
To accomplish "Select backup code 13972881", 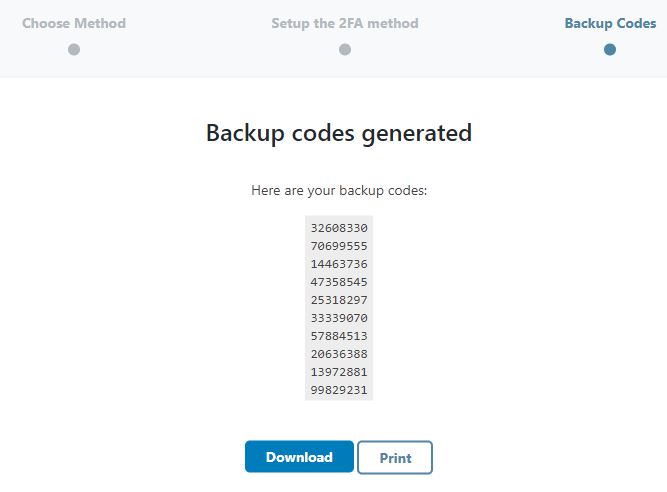I will pos(339,372).
